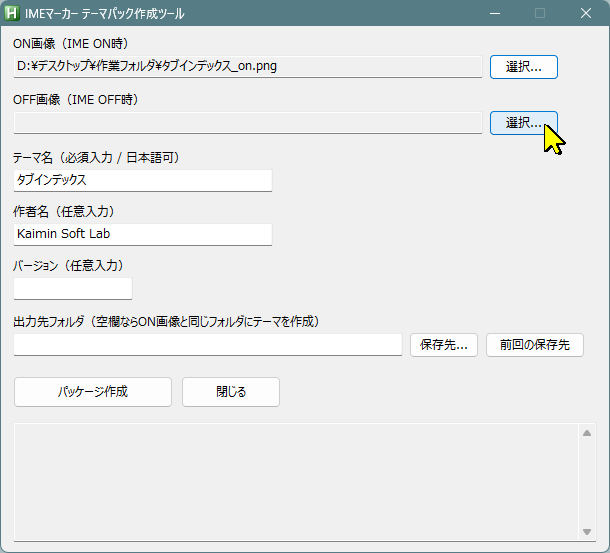This screenshot has width=610, height=553.
Task: Close the window with the X button
Action: click(x=586, y=13)
